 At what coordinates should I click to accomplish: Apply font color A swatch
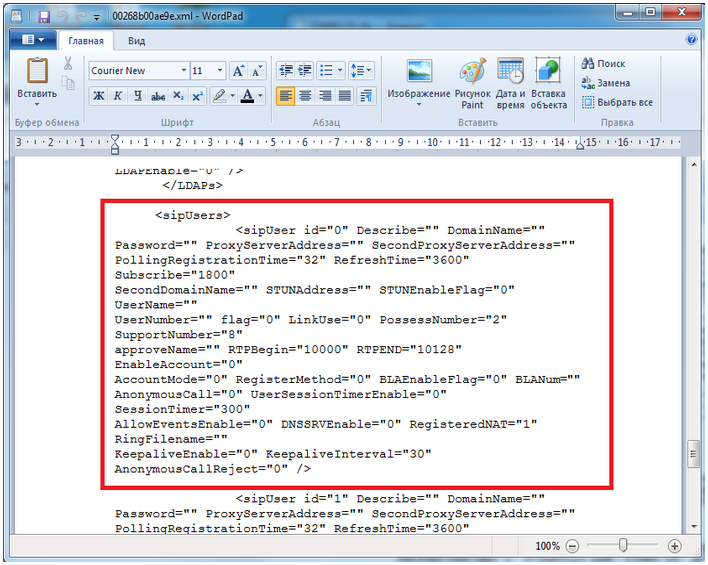point(247,96)
